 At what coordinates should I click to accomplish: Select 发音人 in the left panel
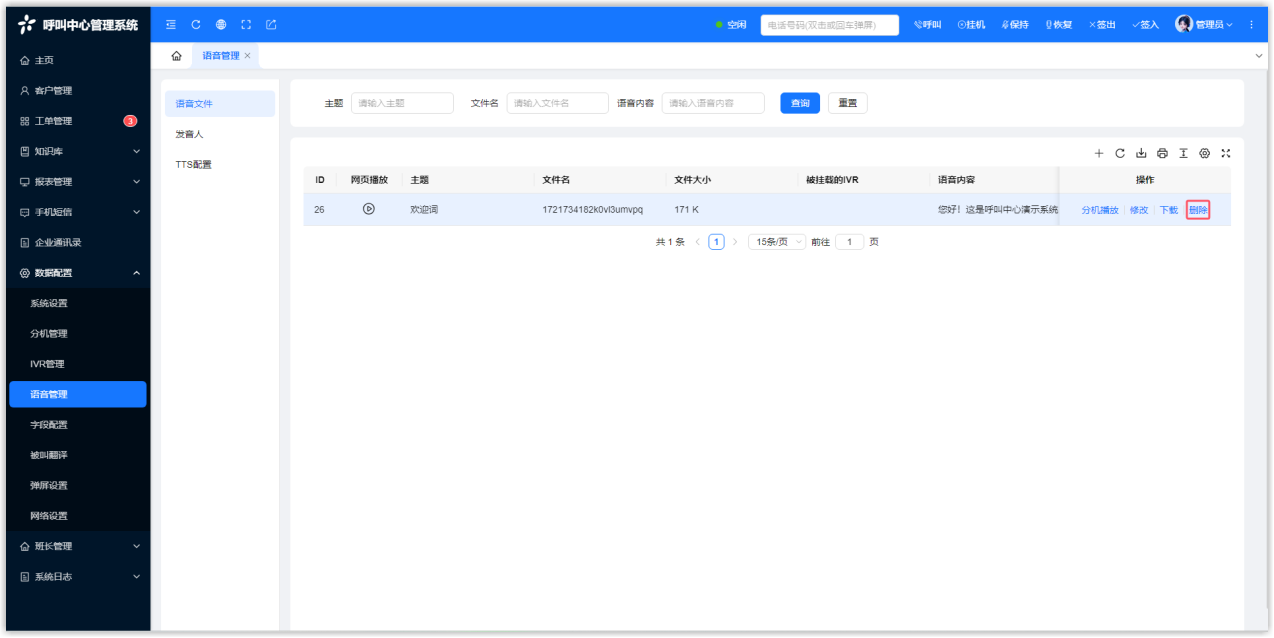click(x=189, y=134)
